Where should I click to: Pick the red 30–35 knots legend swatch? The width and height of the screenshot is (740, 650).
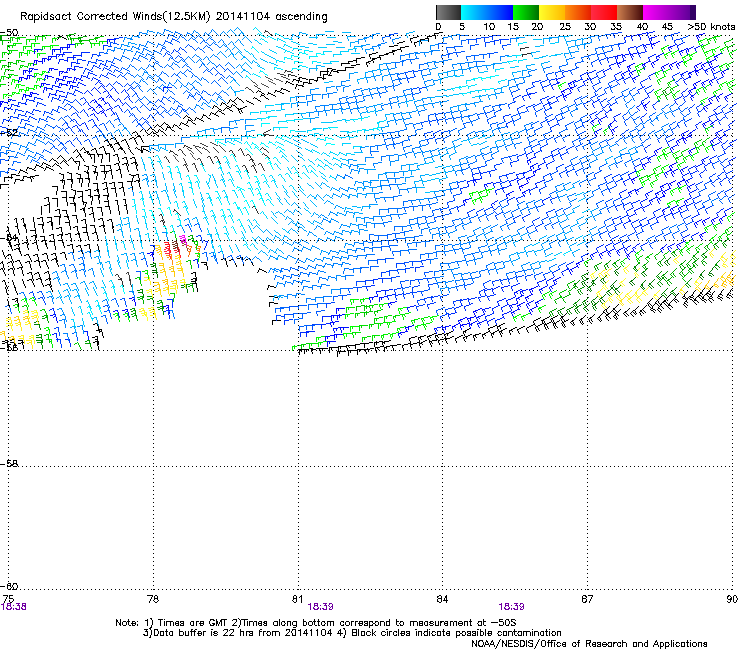coord(604,12)
